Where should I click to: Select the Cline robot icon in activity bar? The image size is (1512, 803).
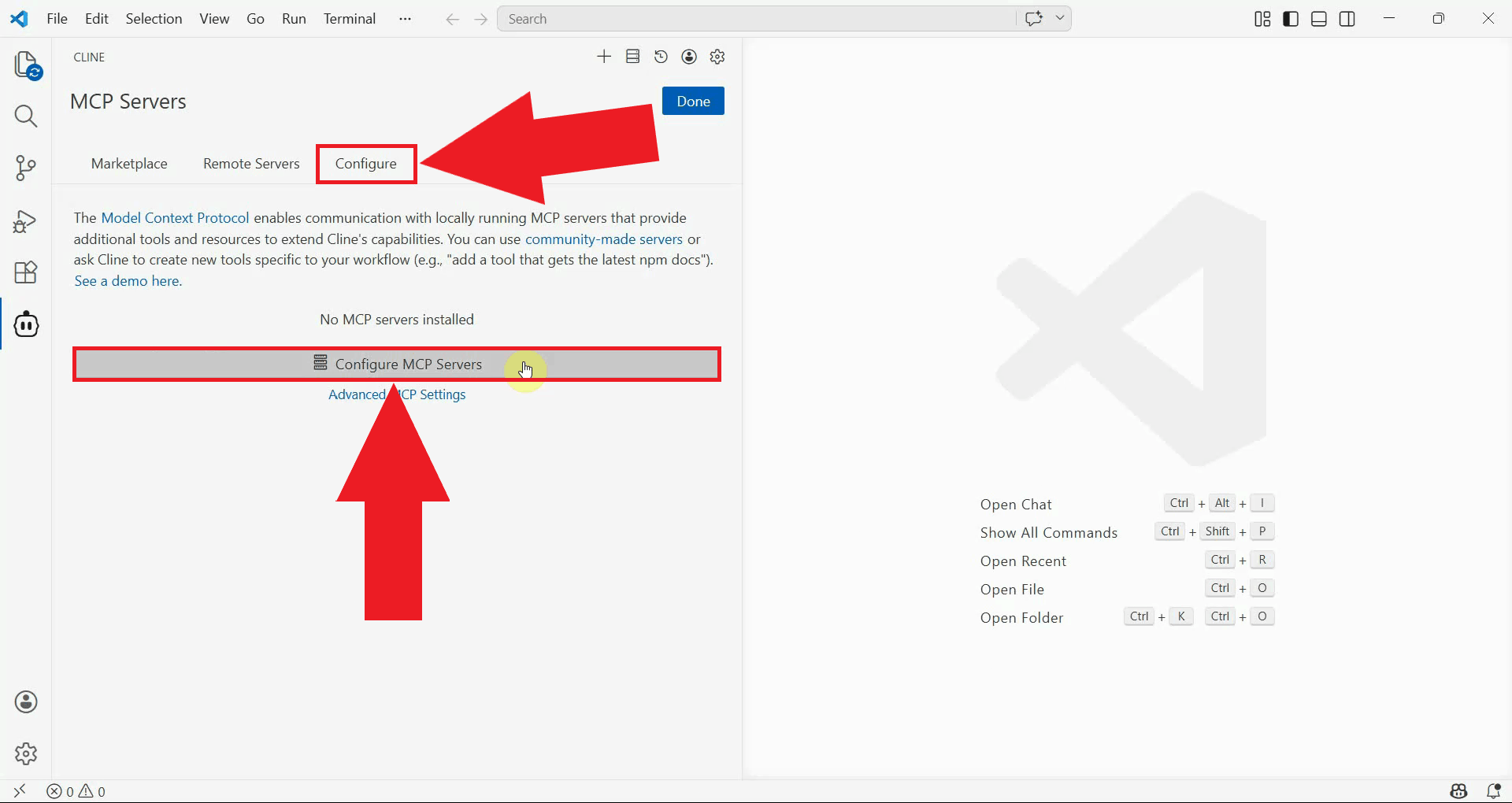tap(26, 324)
